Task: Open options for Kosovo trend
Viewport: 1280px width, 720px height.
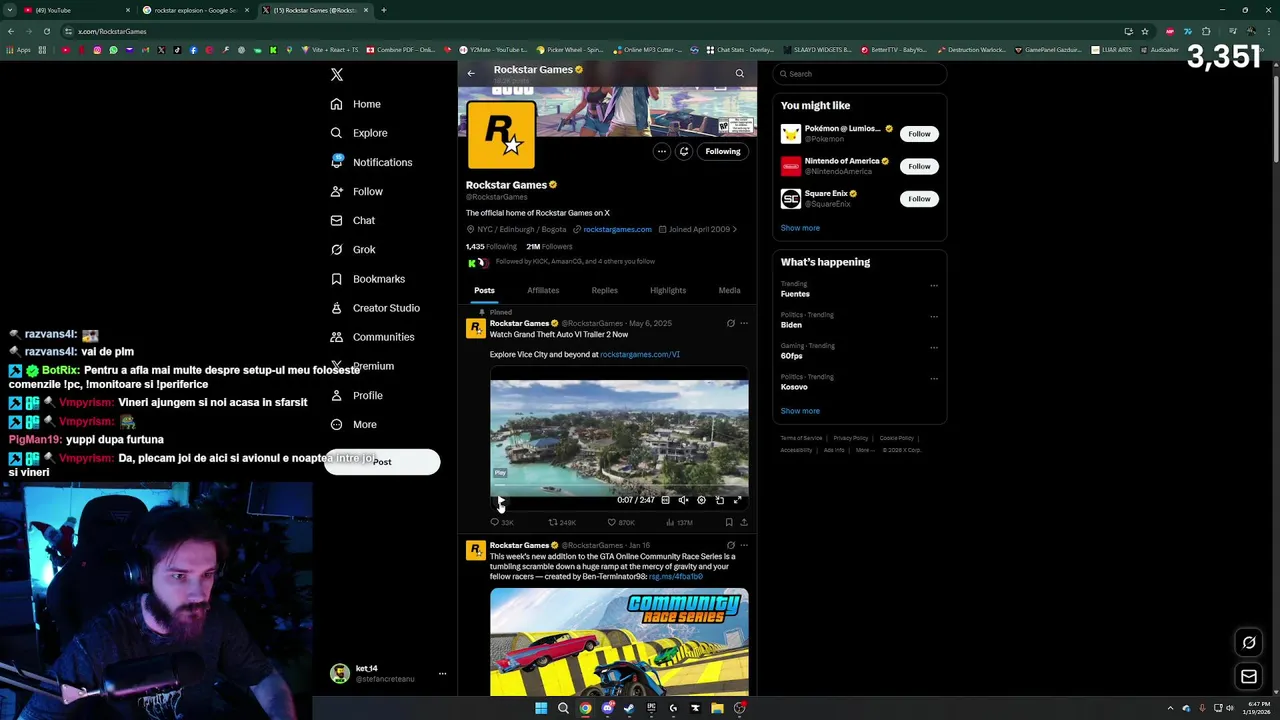Action: pyautogui.click(x=934, y=378)
